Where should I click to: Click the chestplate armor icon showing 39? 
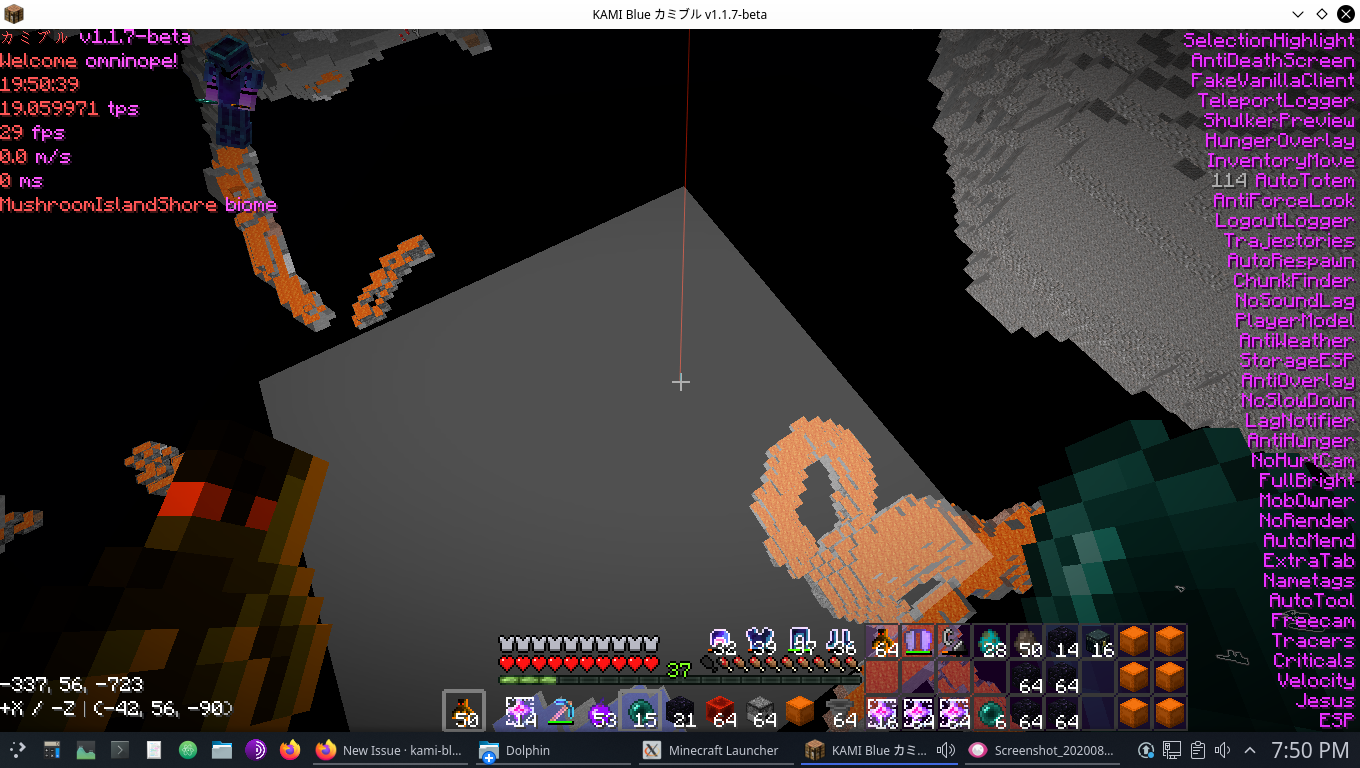(762, 641)
